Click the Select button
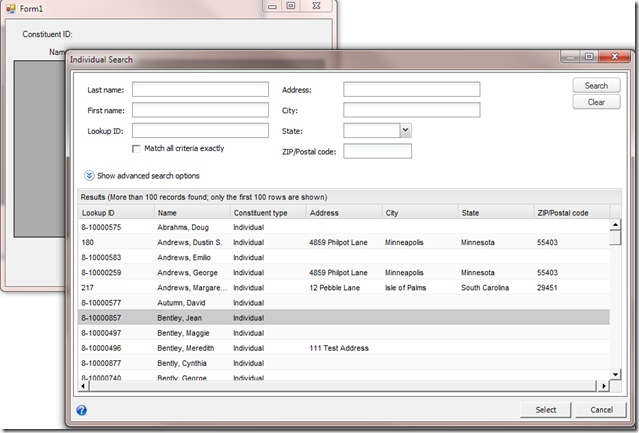Image resolution: width=639 pixels, height=433 pixels. (x=546, y=410)
